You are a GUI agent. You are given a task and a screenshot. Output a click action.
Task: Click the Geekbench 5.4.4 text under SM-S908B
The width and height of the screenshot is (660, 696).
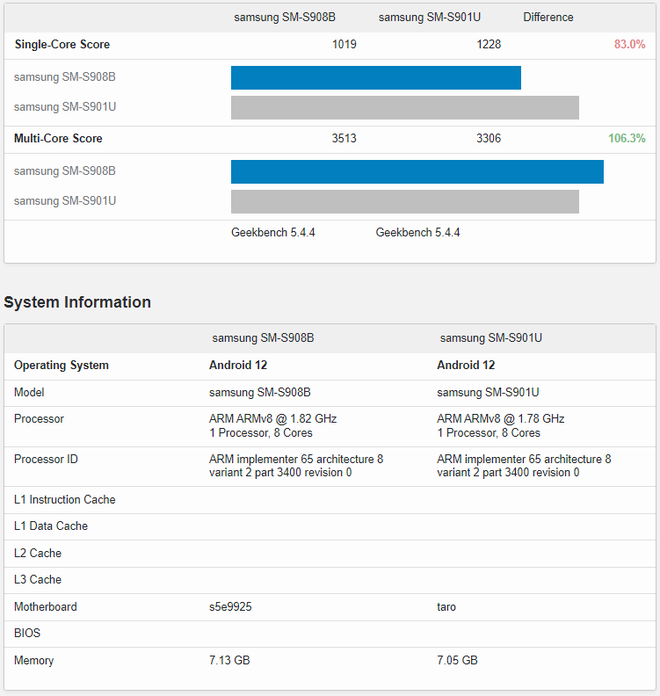coord(273,233)
